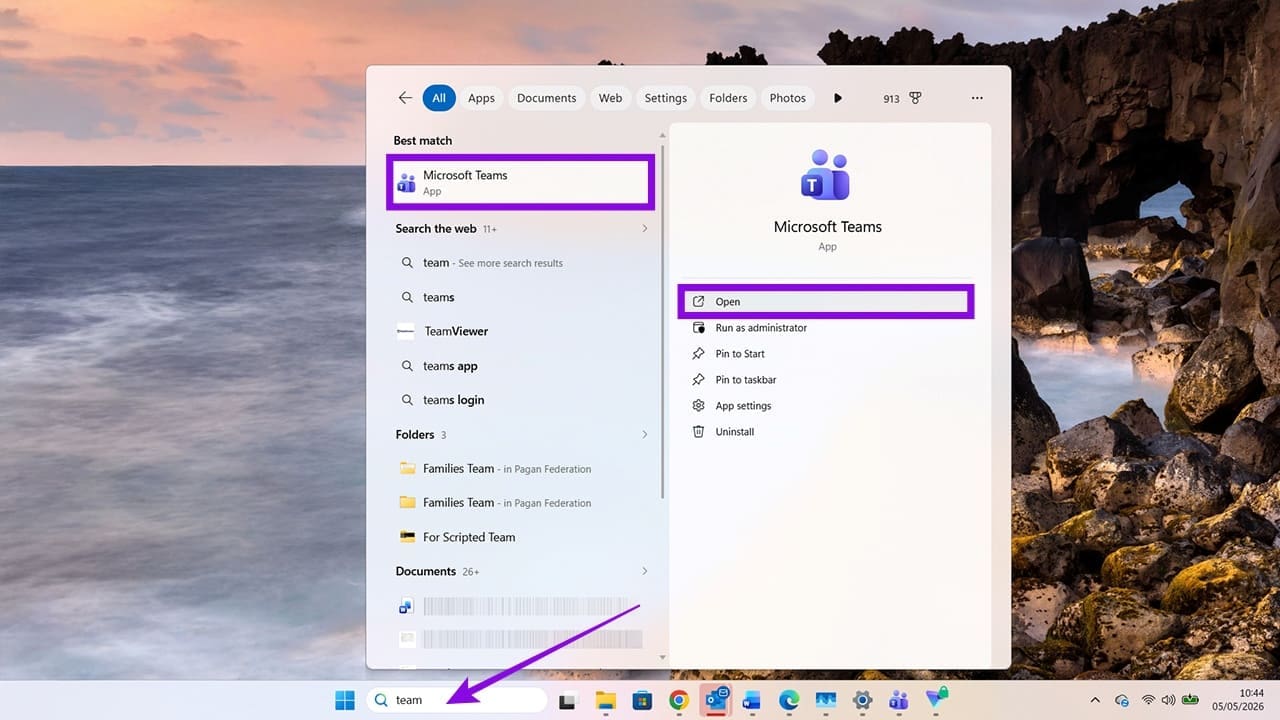Open the three-dot options menu
1280x720 pixels.
coord(977,98)
